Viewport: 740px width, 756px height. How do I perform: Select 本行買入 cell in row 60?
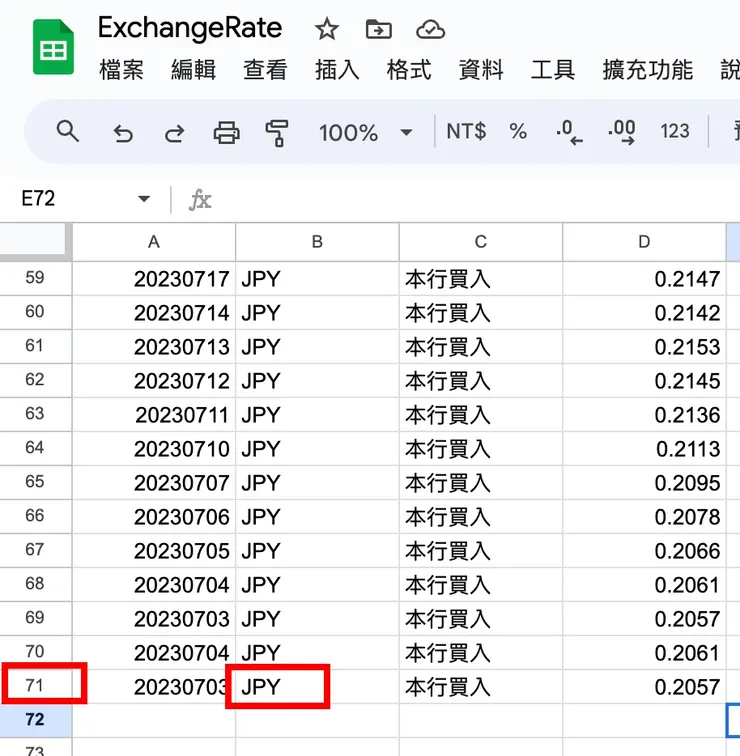[481, 313]
